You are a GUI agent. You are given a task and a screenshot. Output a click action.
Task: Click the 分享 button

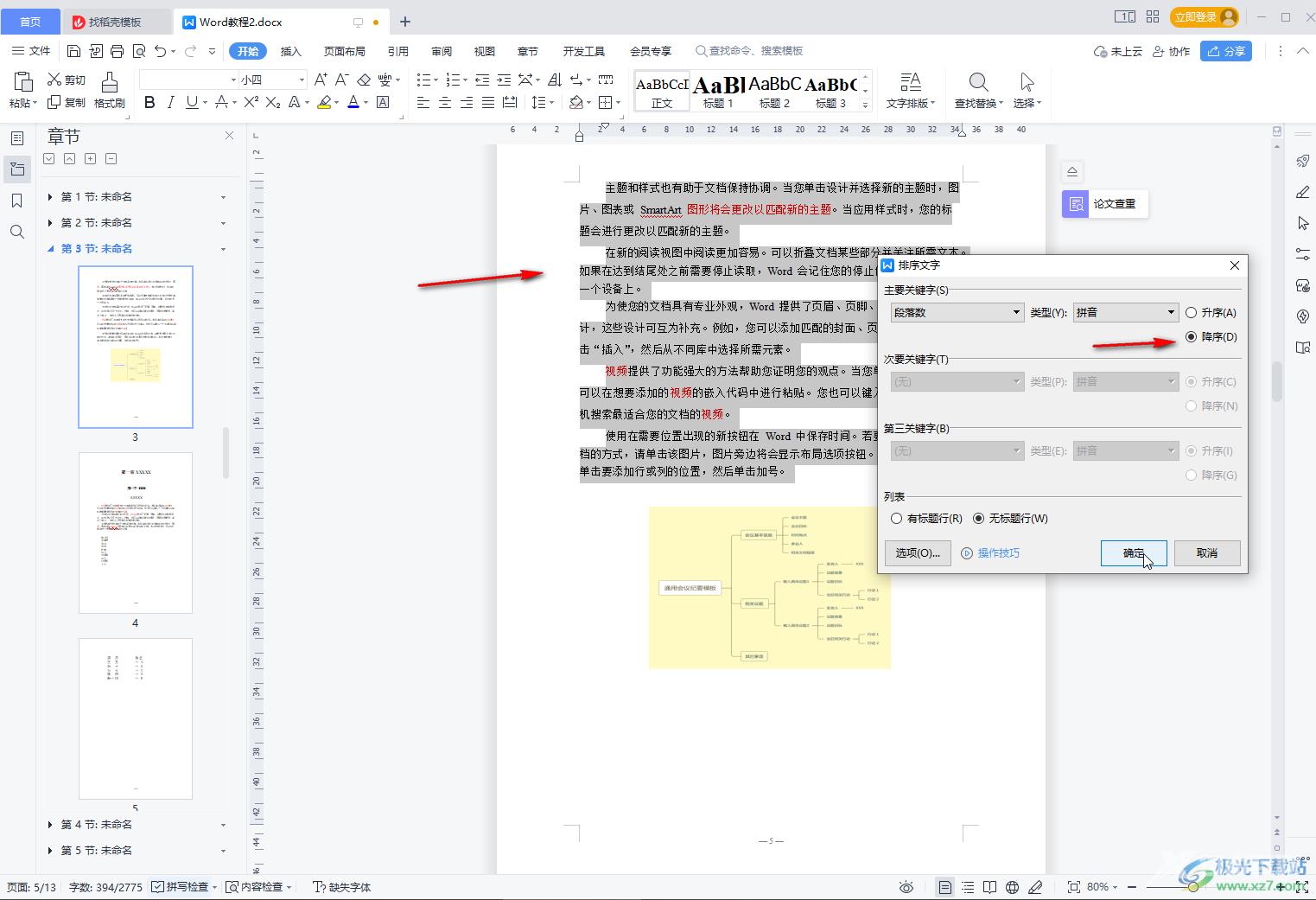pyautogui.click(x=1227, y=51)
